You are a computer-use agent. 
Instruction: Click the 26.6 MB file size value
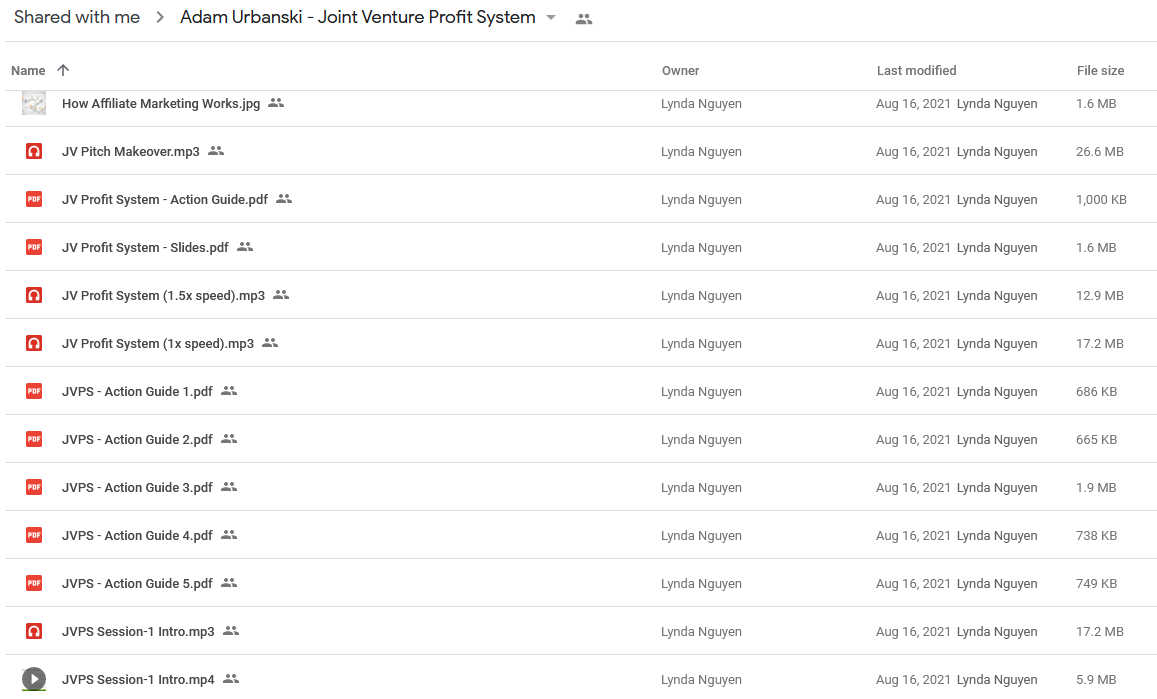point(1099,151)
